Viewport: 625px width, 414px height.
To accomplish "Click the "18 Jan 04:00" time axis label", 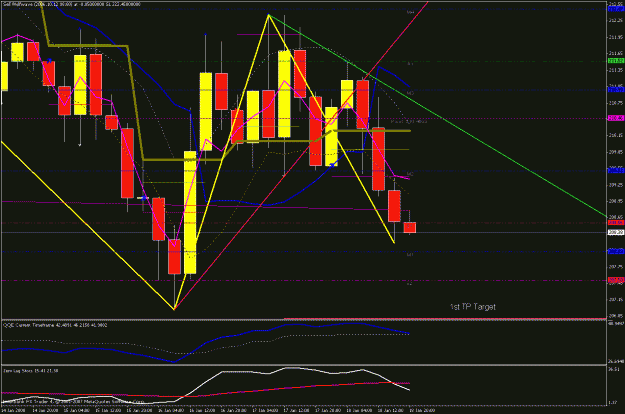I will 359,410.
